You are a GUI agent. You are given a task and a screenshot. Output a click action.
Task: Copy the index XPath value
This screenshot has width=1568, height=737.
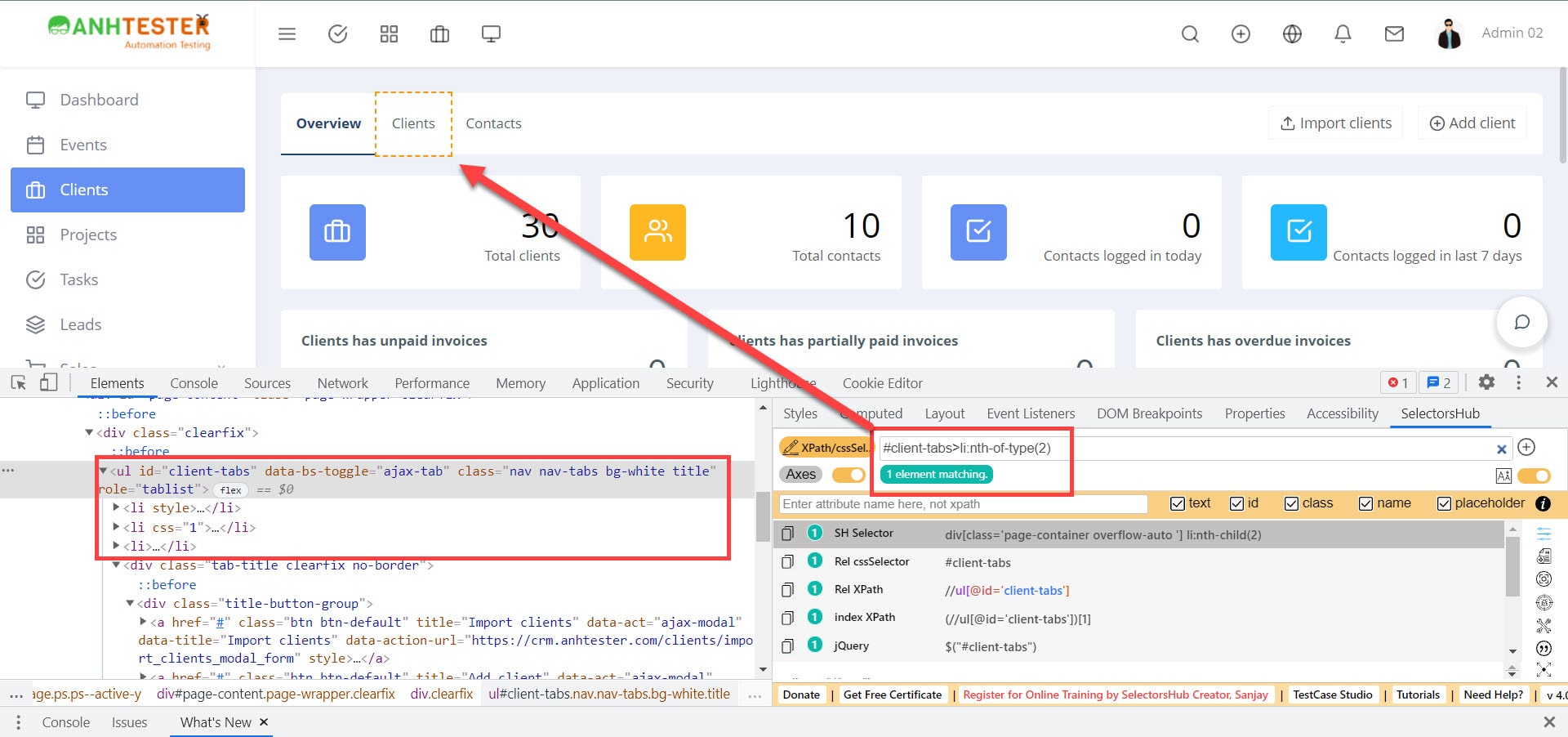(x=787, y=618)
